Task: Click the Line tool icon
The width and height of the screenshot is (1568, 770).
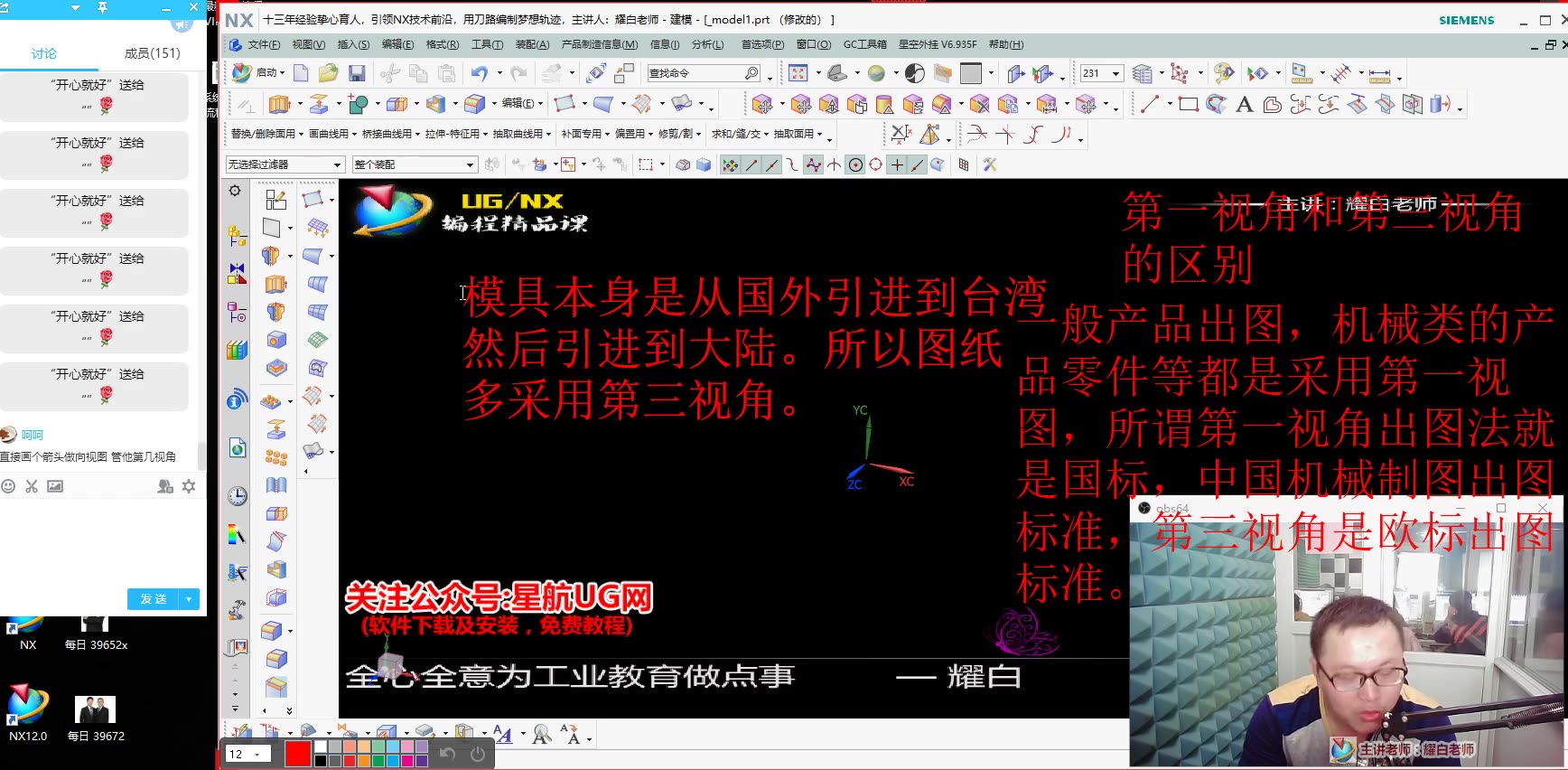Action: tap(1149, 104)
